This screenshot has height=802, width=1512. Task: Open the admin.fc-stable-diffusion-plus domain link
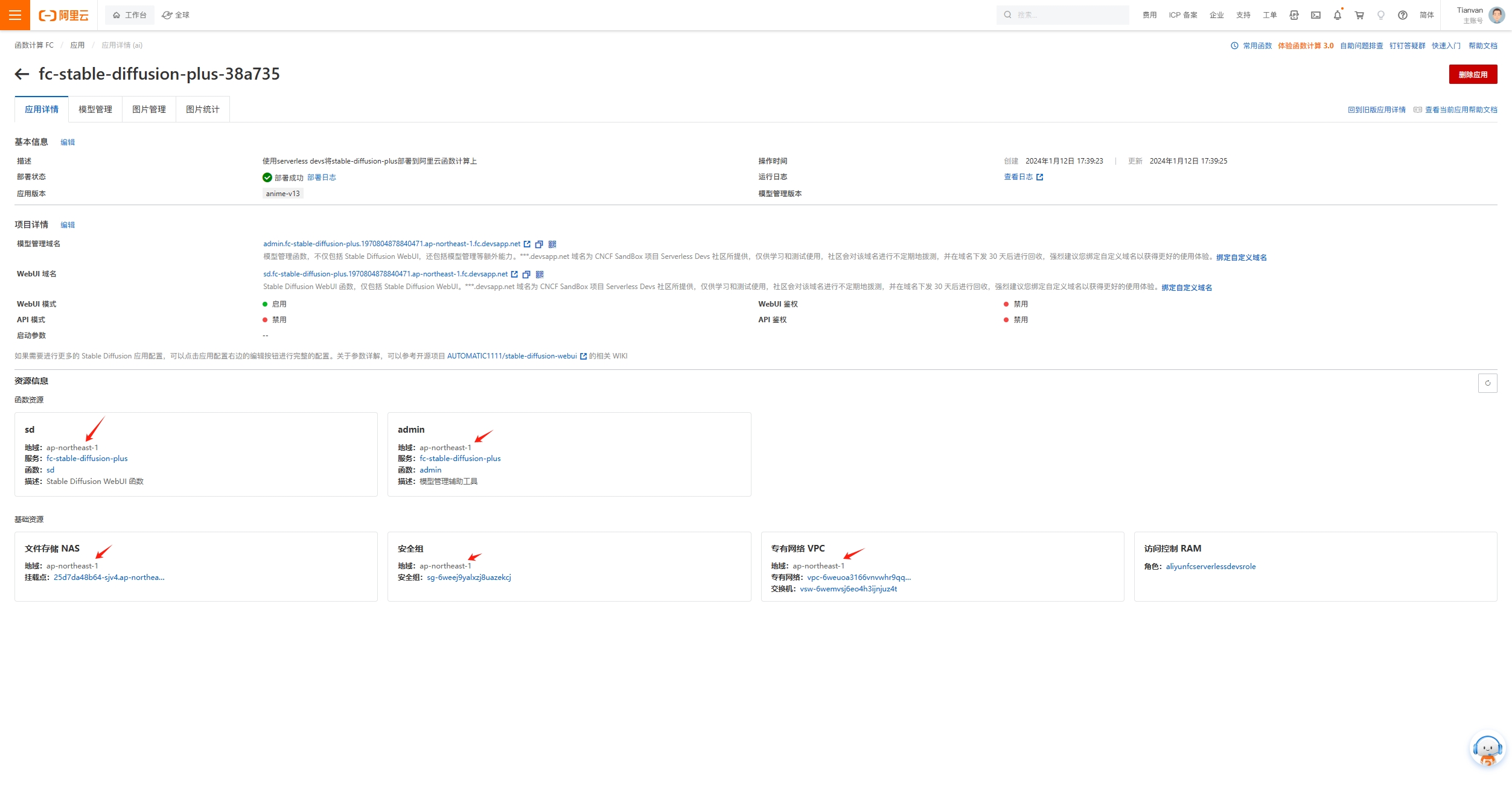click(x=391, y=244)
